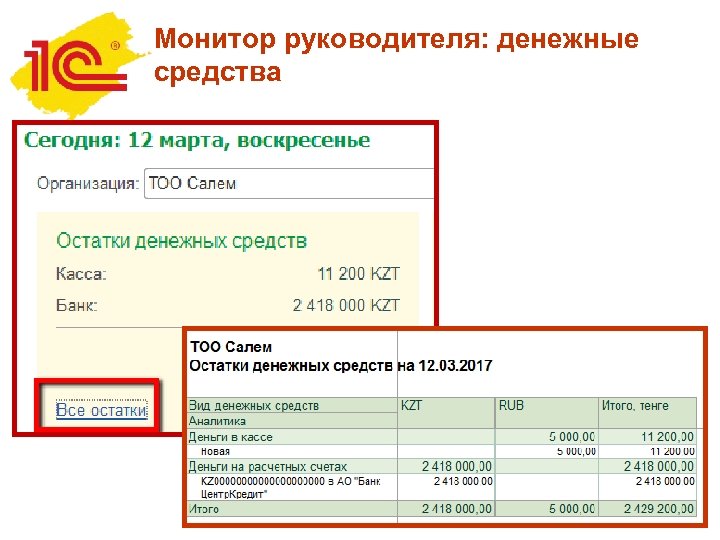Click the 1C logo
Image resolution: width=720 pixels, height=540 pixels.
[76, 65]
